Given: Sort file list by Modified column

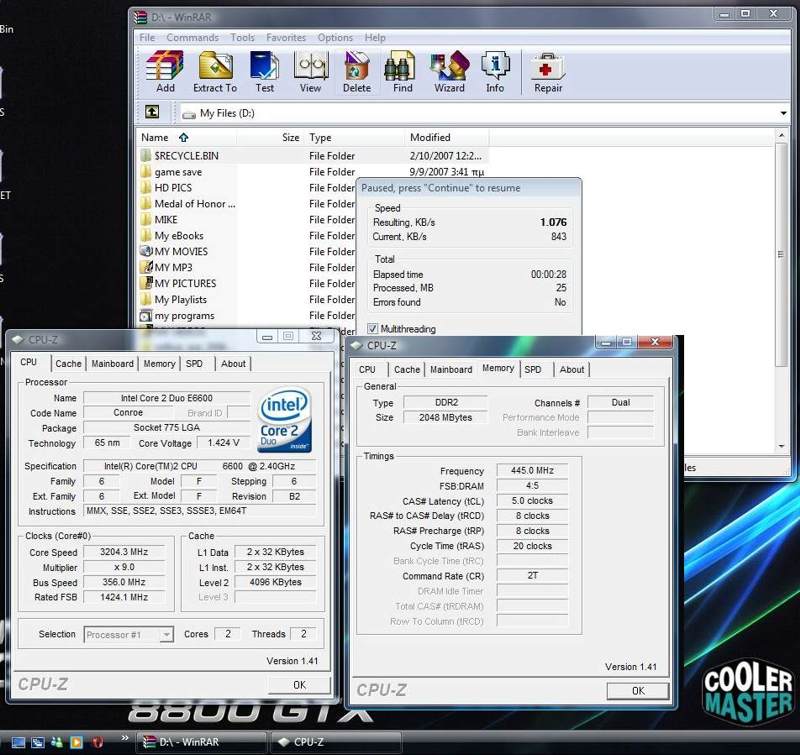Looking at the screenshot, I should pos(447,137).
